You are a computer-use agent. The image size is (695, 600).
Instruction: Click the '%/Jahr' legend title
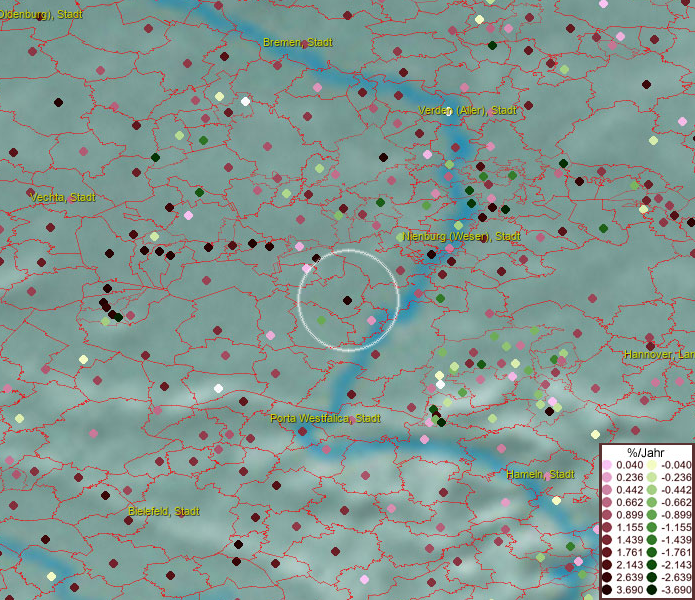click(646, 452)
